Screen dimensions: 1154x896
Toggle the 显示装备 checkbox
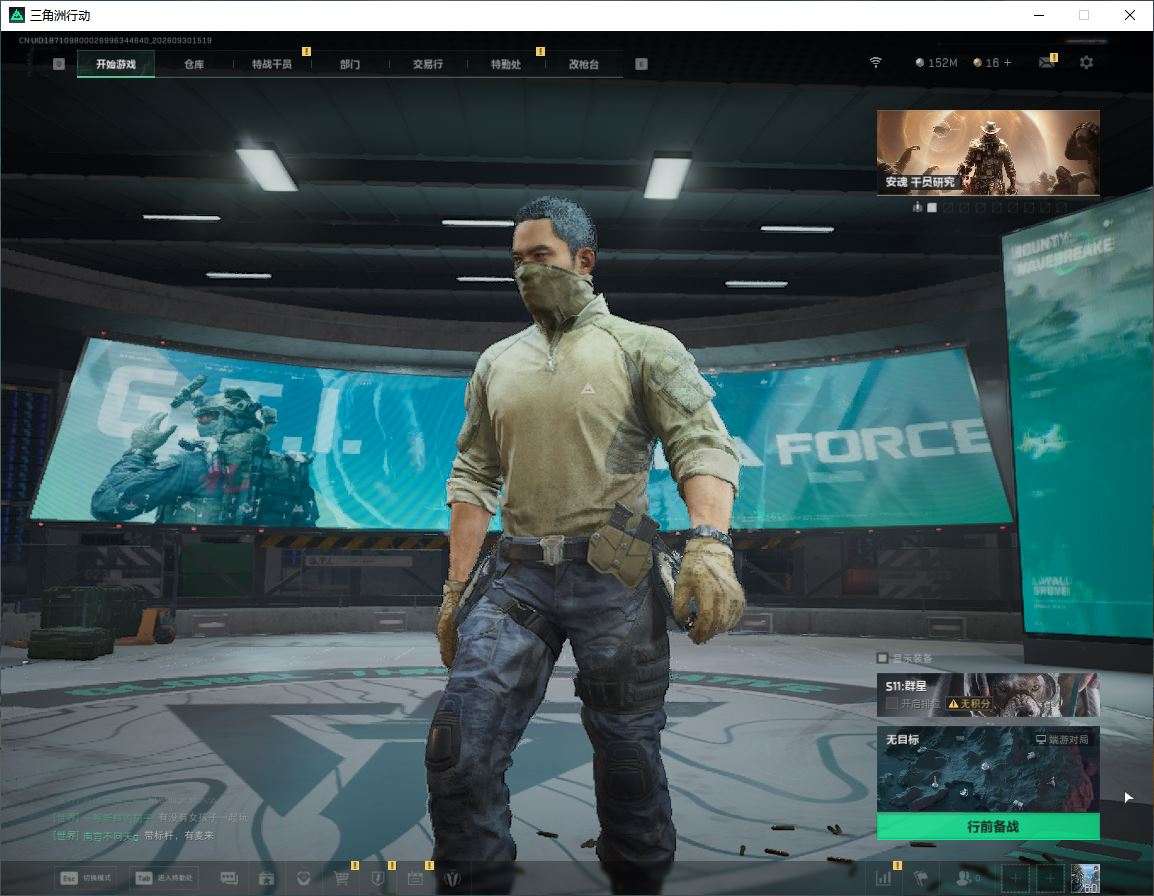point(882,657)
